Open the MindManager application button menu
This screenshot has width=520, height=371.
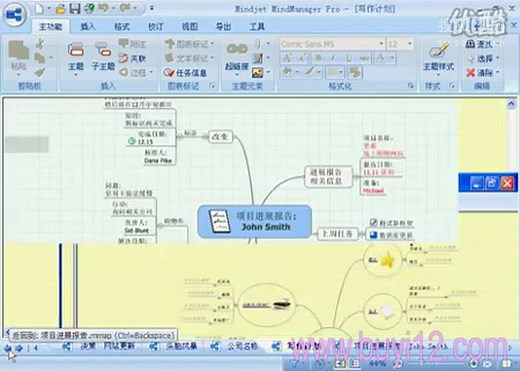pos(15,15)
